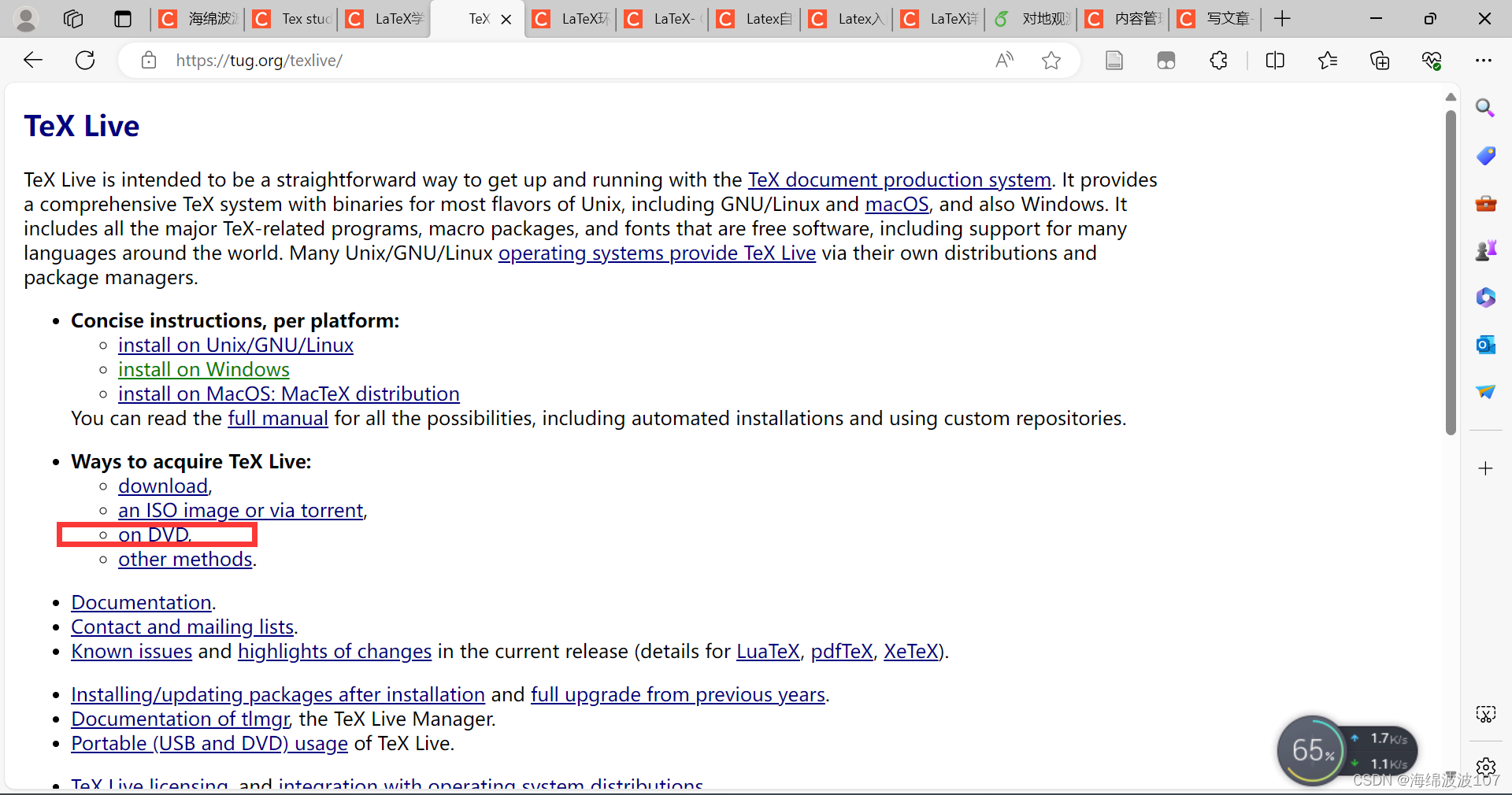The width and height of the screenshot is (1512, 795).
Task: Open full upgrade from previous years link
Action: coord(678,694)
